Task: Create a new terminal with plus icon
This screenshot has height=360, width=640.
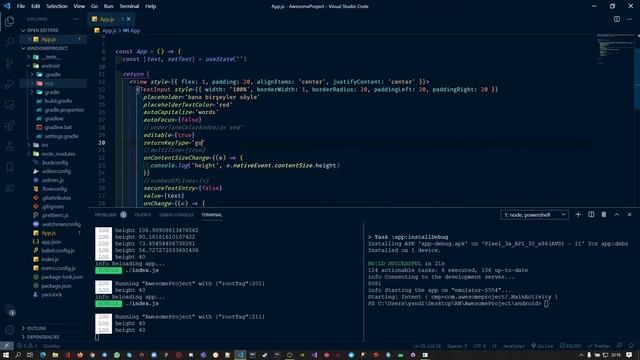Action: click(578, 215)
